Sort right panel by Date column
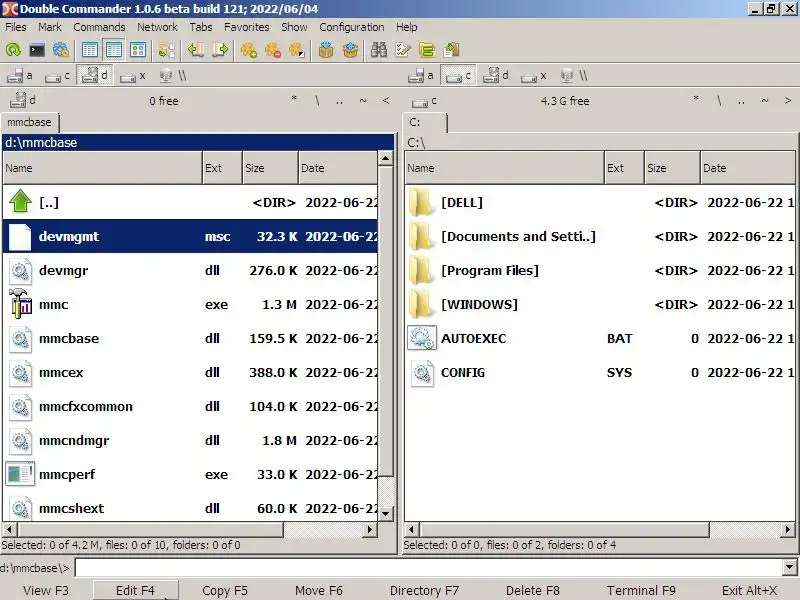Image resolution: width=800 pixels, height=600 pixels. [x=747, y=168]
